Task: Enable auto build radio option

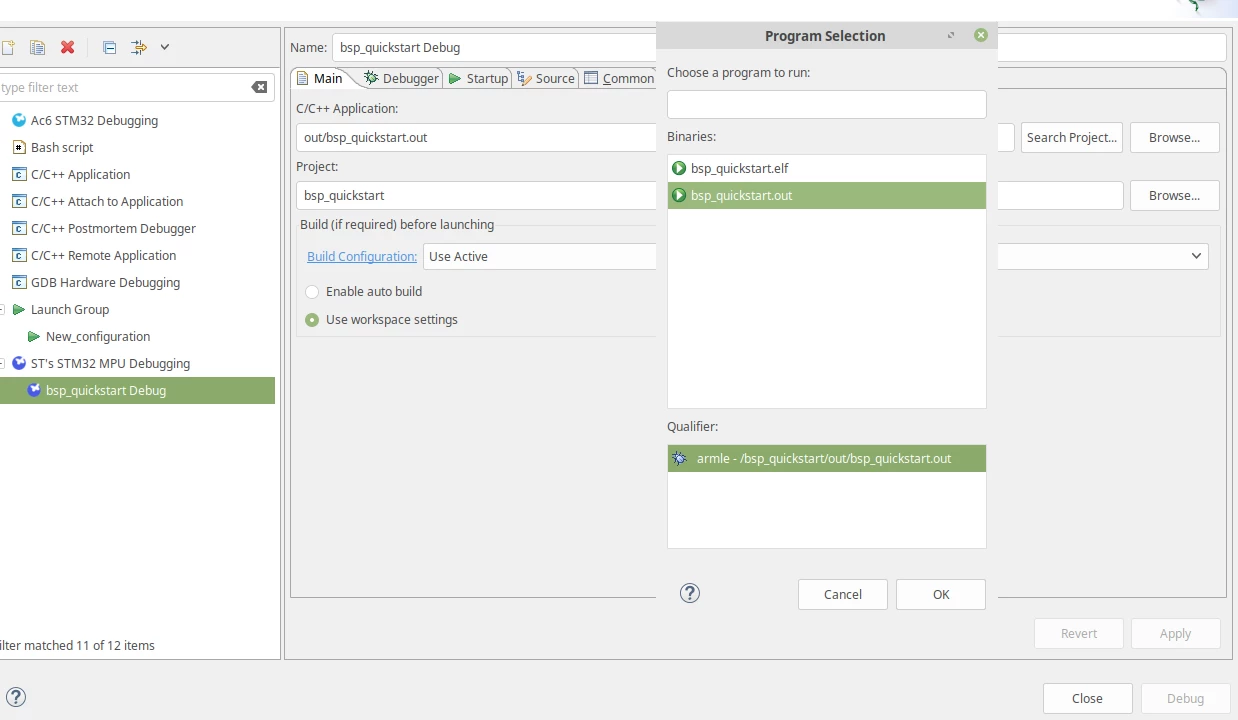Action: click(x=312, y=292)
